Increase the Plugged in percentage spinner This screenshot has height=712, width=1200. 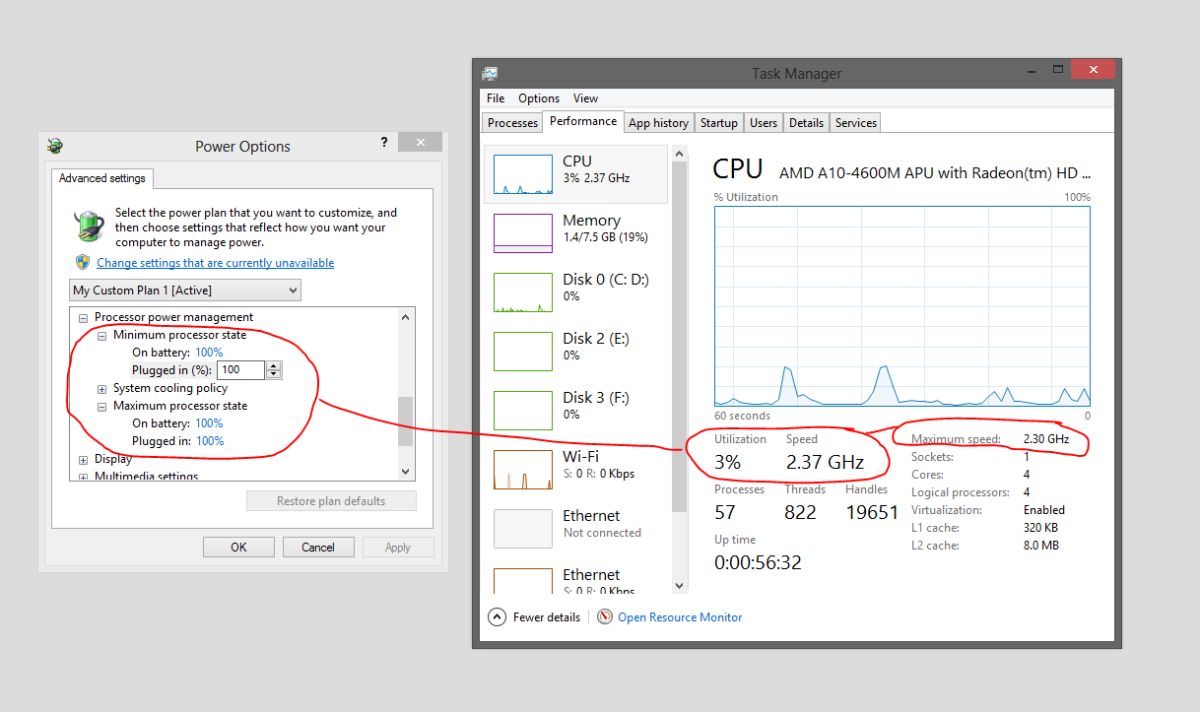click(x=274, y=366)
